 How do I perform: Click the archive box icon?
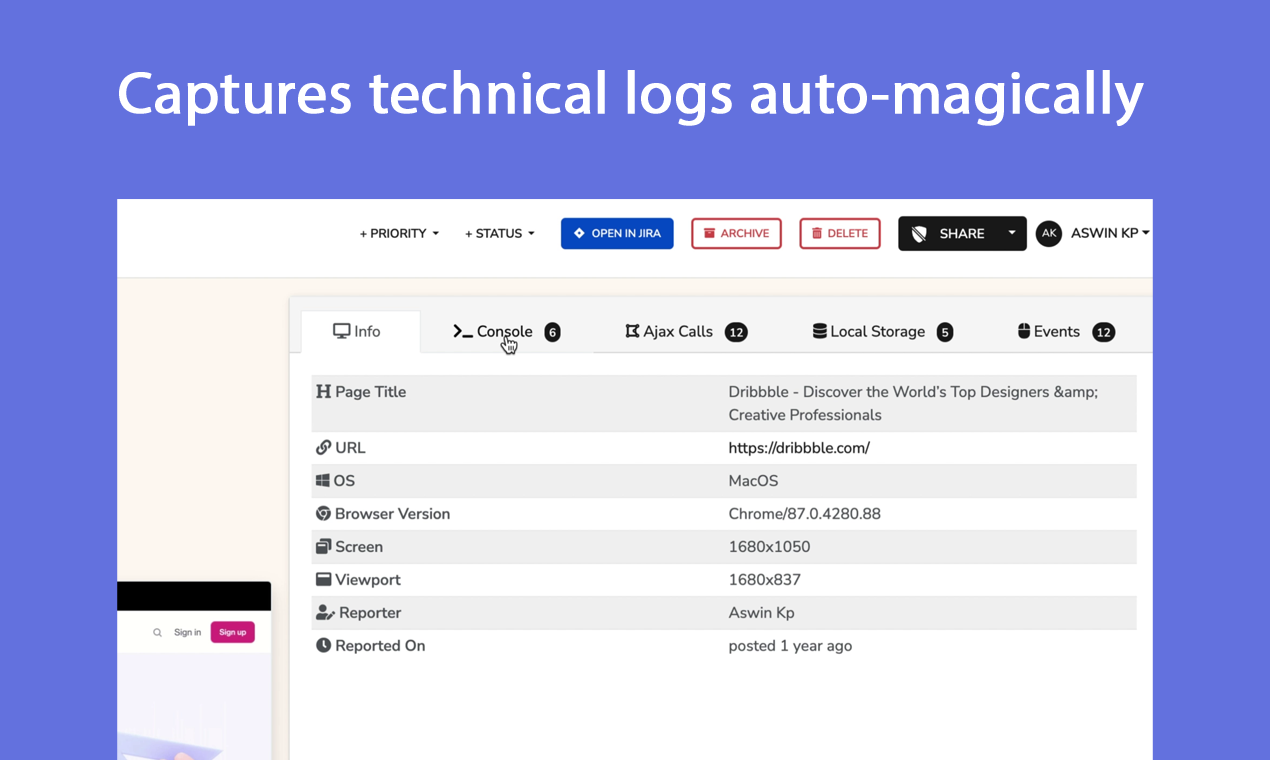click(709, 233)
